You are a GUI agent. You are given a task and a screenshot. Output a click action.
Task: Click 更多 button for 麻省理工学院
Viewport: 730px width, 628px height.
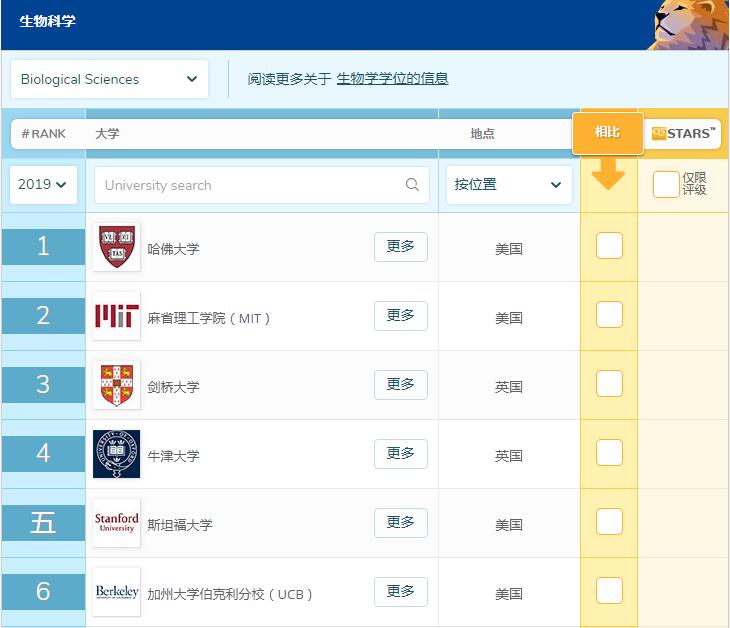point(400,316)
